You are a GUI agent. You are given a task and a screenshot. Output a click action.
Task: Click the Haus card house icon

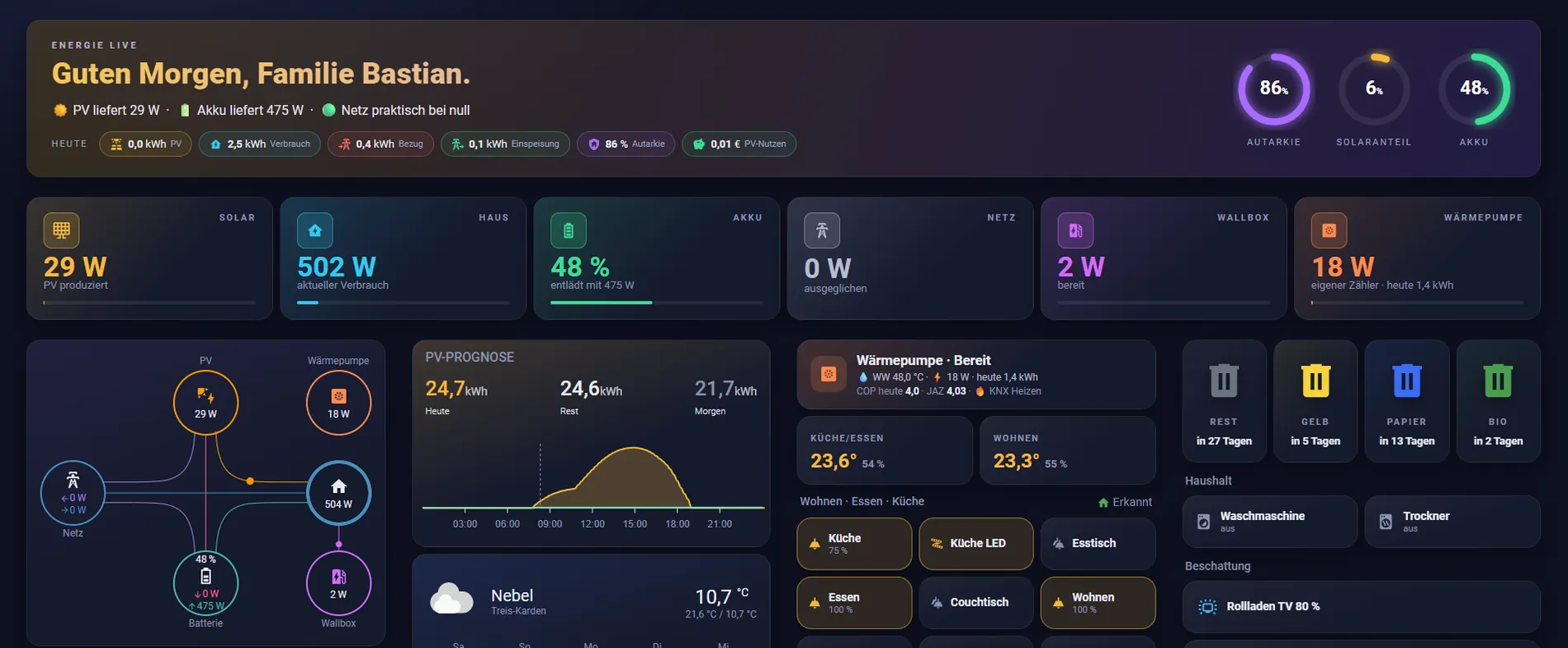pos(314,230)
